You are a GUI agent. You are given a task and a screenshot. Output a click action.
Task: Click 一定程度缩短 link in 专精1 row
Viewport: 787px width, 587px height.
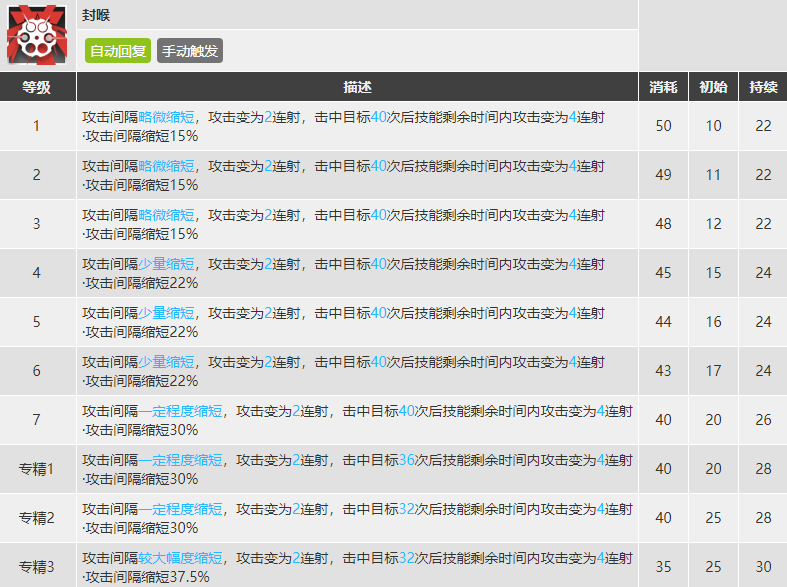[180, 460]
